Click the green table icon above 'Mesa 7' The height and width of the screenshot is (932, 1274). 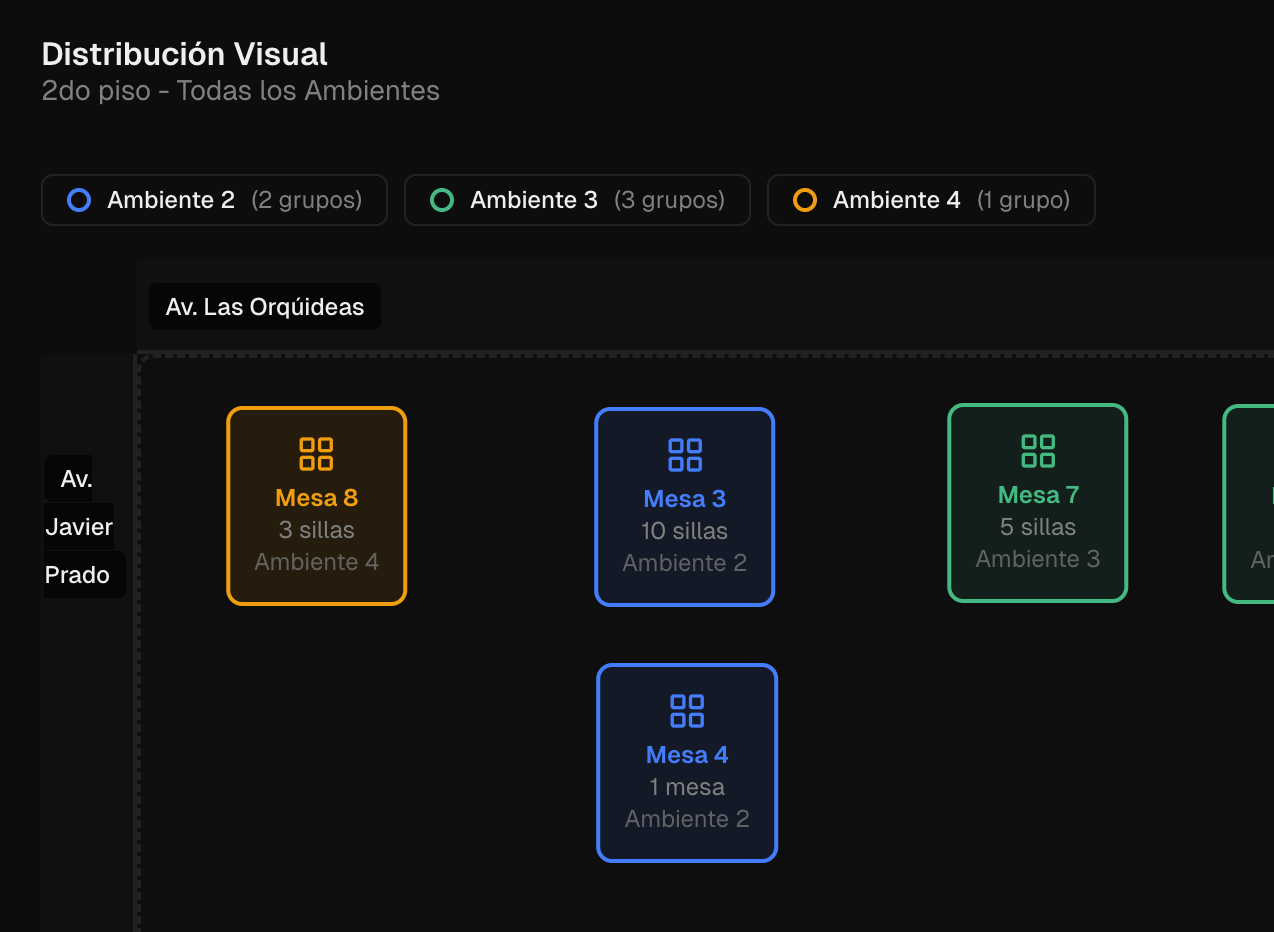tap(1037, 450)
